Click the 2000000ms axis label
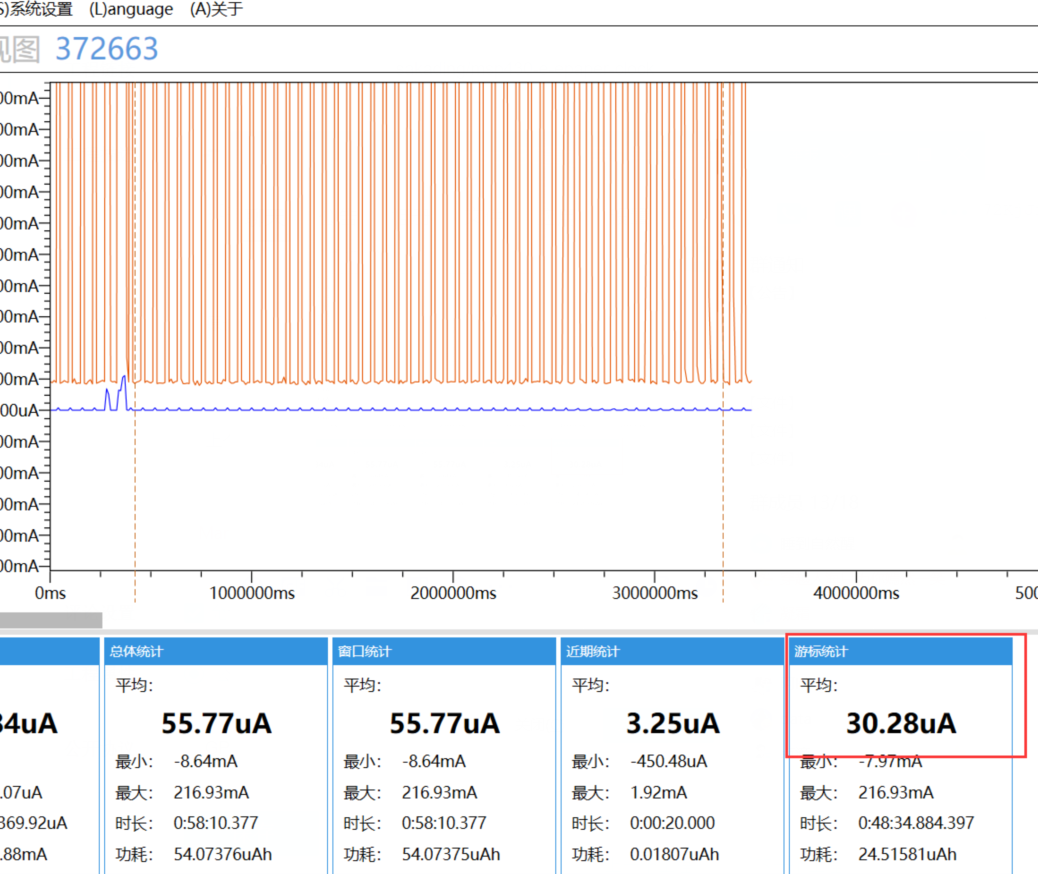Screen dimensions: 1038x874 pos(453,593)
